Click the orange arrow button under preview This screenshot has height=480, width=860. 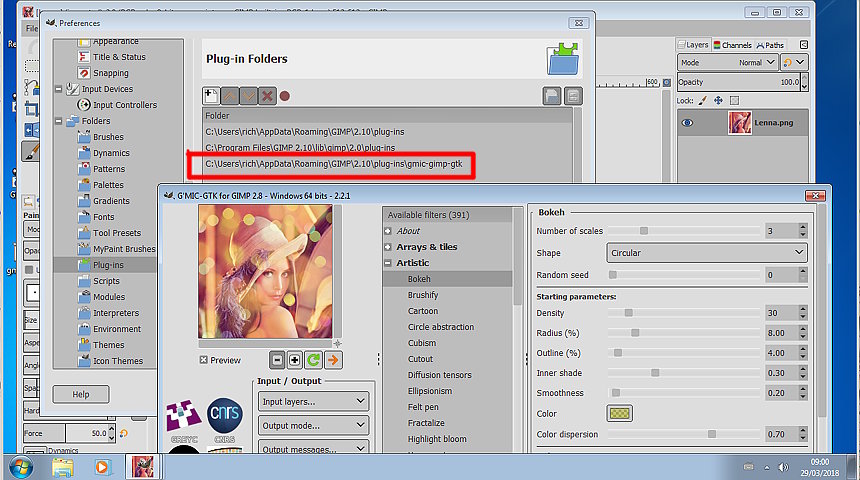pyautogui.click(x=333, y=360)
